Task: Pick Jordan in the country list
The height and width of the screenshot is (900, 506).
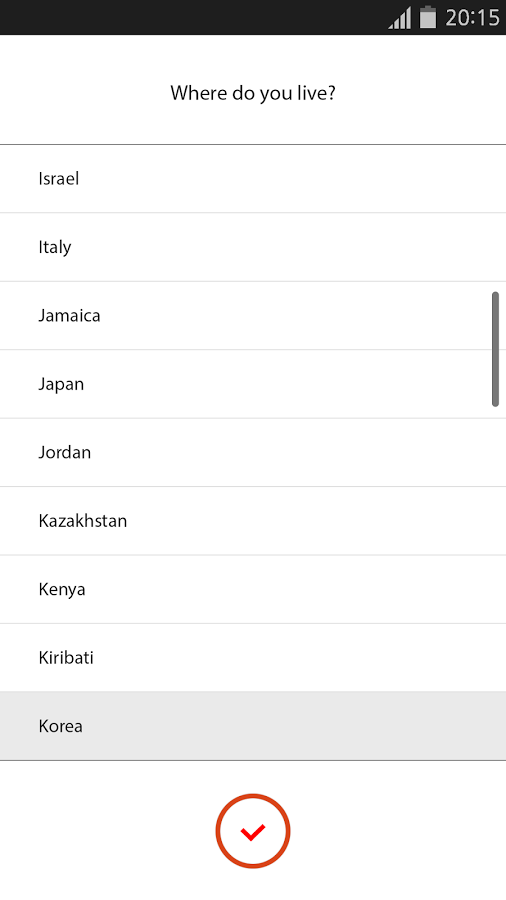Action: click(253, 452)
